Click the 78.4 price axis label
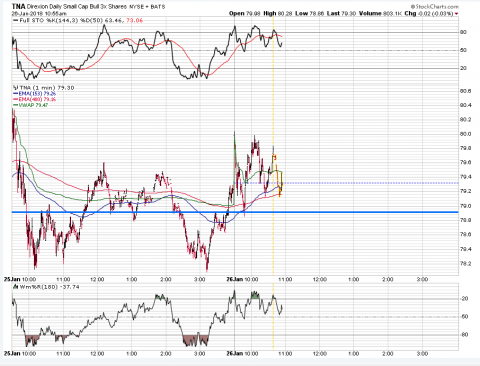Image resolution: width=480 pixels, height=366 pixels. pyautogui.click(x=466, y=249)
